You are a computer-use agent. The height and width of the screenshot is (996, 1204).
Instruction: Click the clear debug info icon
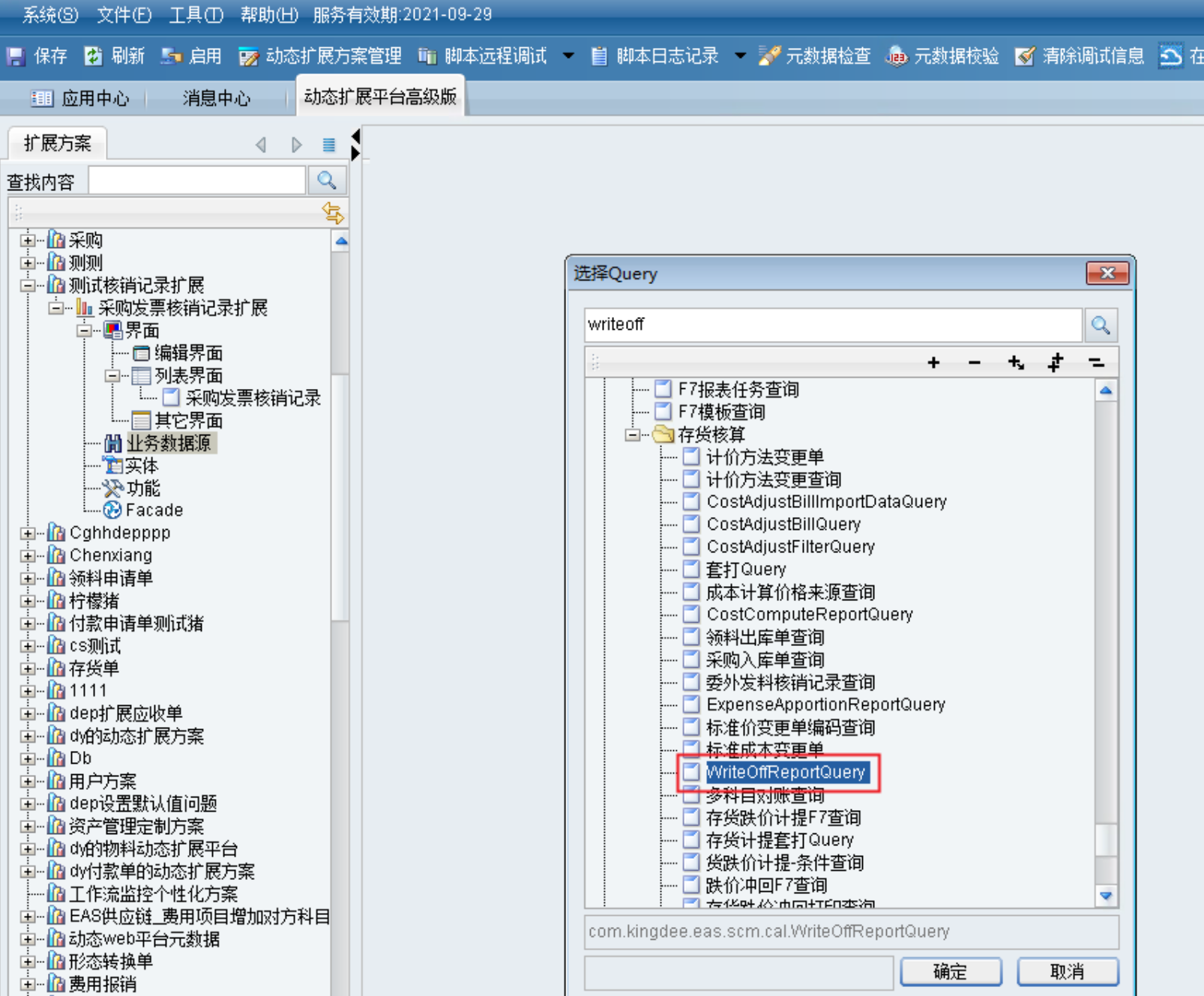click(1025, 56)
